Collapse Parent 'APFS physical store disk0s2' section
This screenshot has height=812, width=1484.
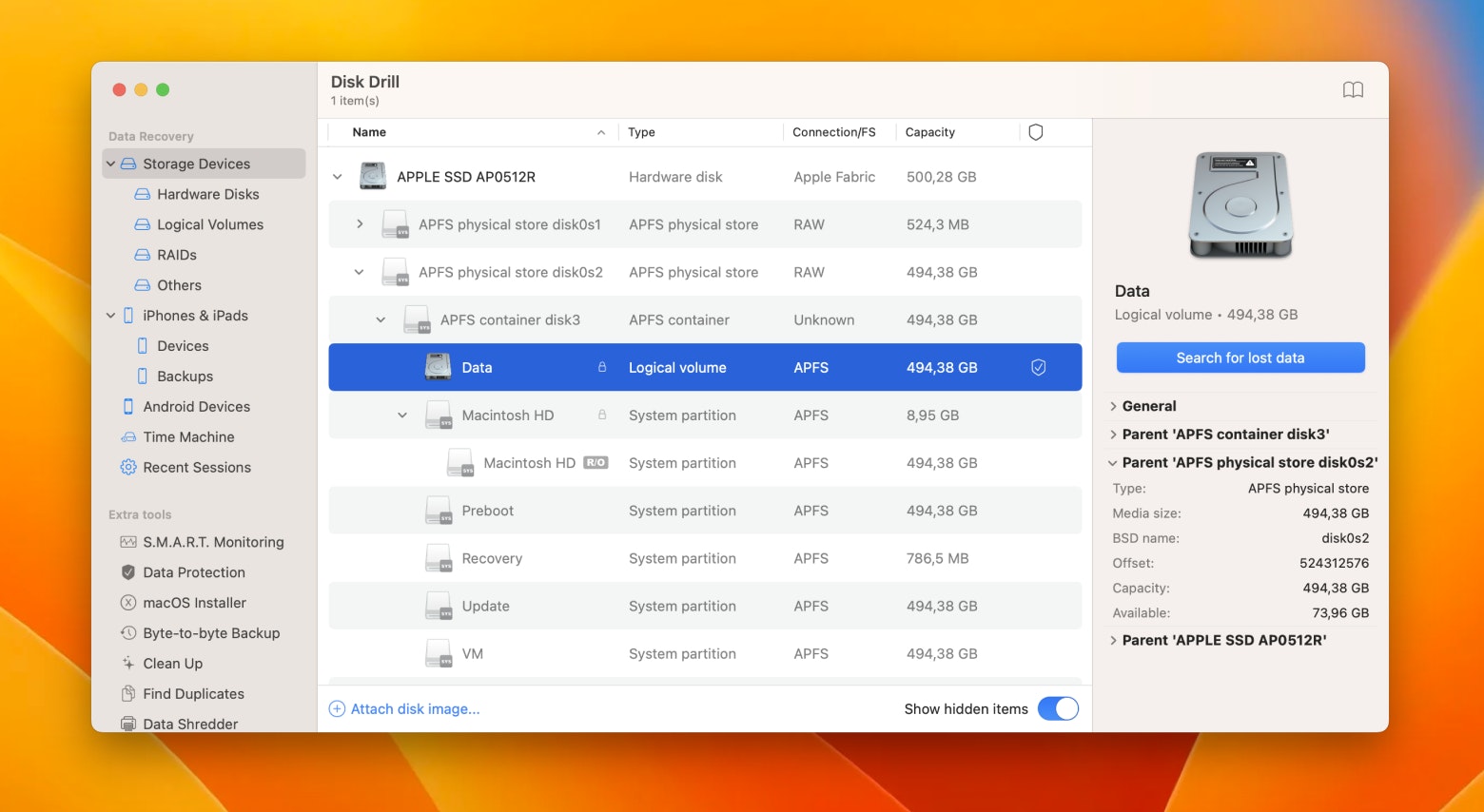(x=1113, y=463)
